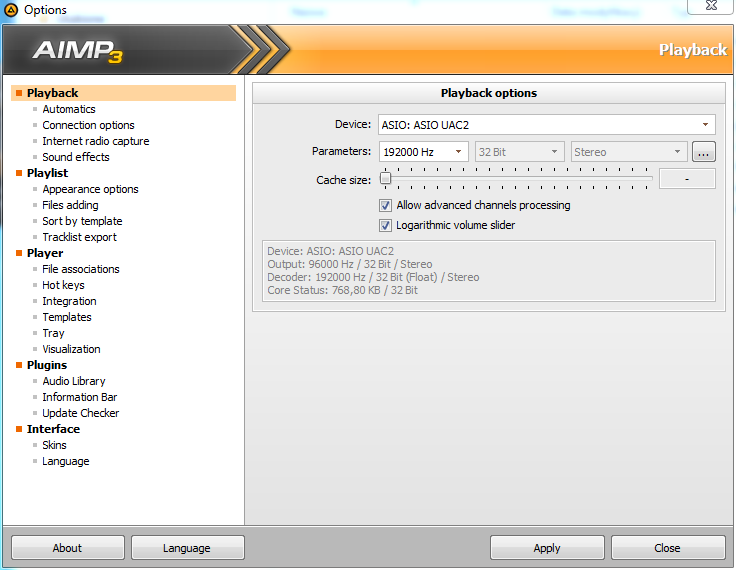The width and height of the screenshot is (736, 570).
Task: Open the 192000 Hz sample rate dropdown
Action: click(x=423, y=152)
